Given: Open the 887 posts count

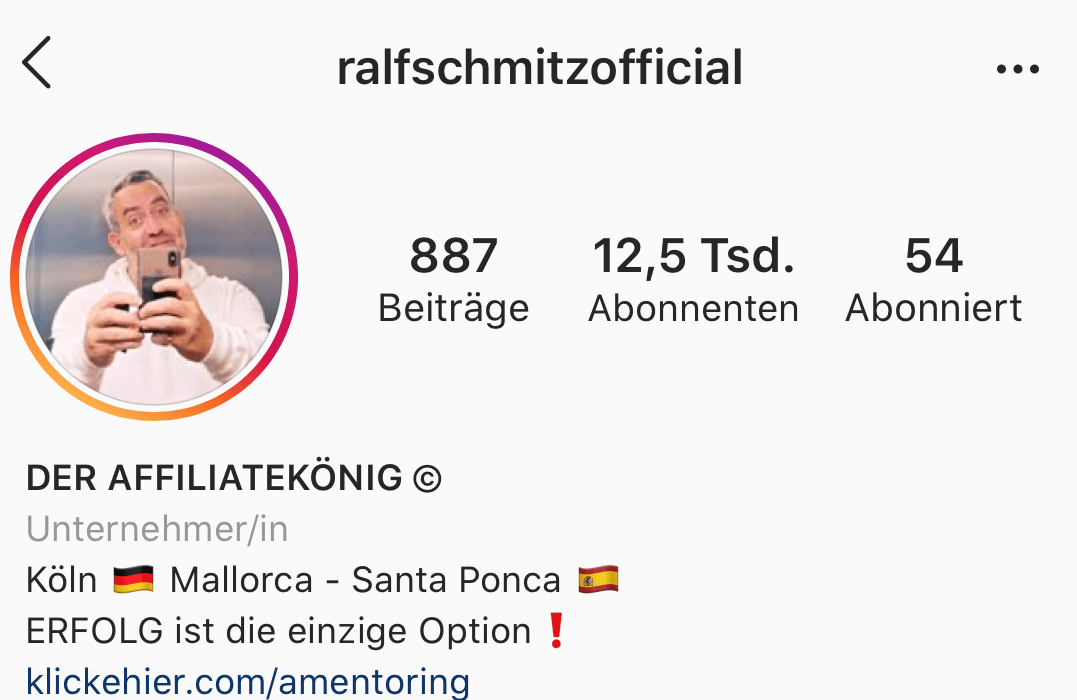Looking at the screenshot, I should pos(453,256).
